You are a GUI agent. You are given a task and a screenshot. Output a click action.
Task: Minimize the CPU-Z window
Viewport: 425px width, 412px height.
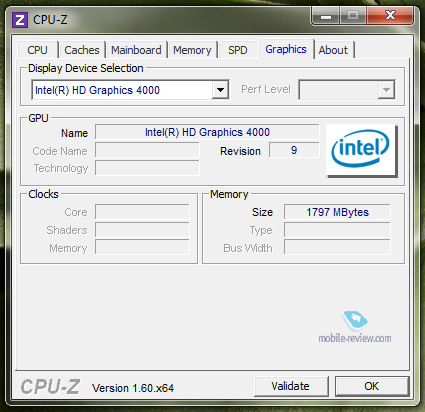click(326, 16)
